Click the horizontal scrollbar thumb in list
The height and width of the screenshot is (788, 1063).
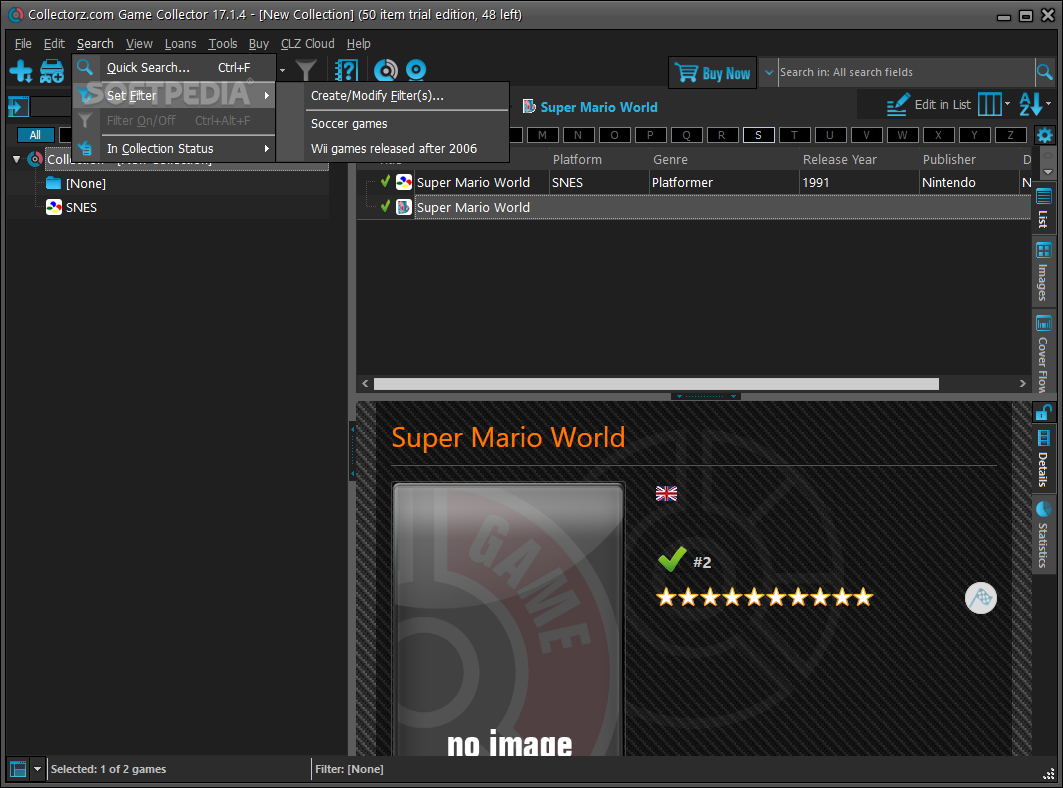click(656, 384)
